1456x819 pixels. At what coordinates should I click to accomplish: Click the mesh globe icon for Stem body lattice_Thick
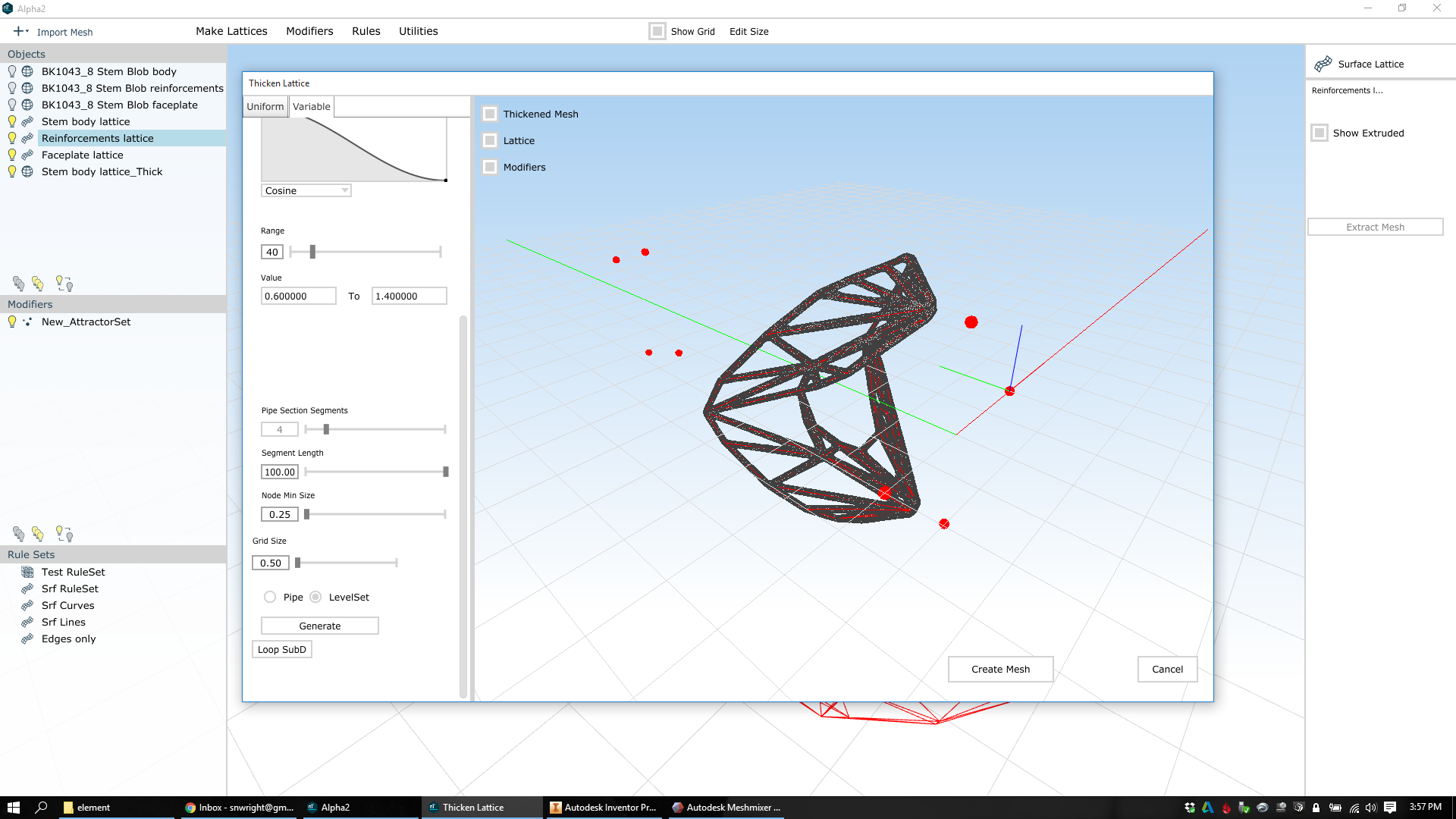click(x=27, y=171)
